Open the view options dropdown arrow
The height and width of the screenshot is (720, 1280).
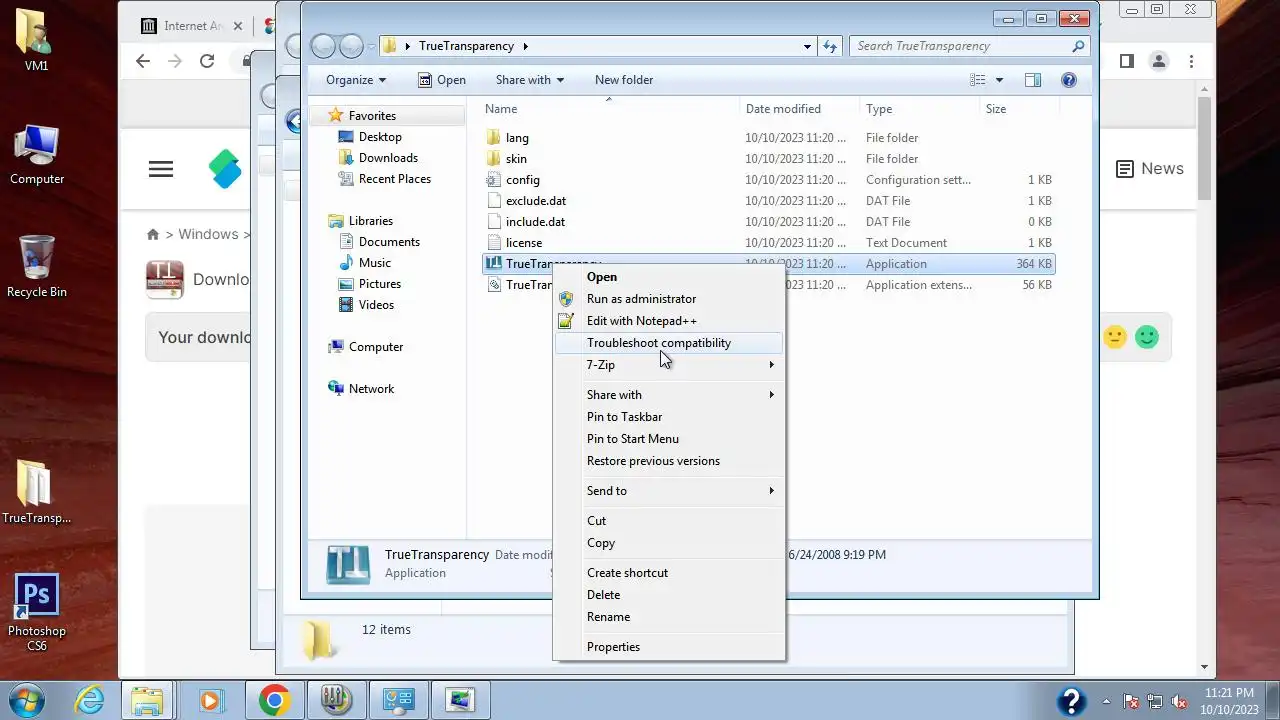click(999, 80)
